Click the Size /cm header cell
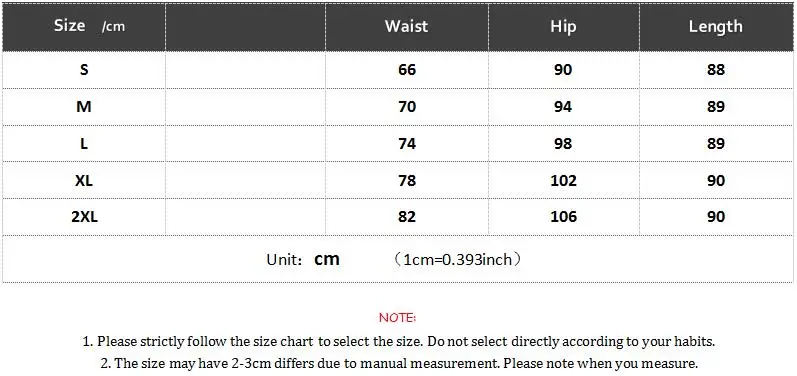 [x=84, y=27]
